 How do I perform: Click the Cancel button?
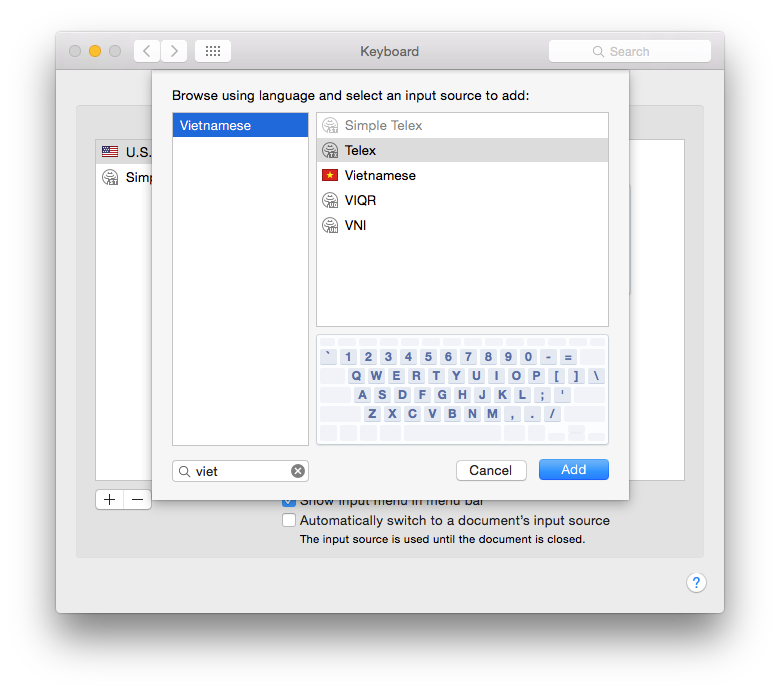[491, 470]
